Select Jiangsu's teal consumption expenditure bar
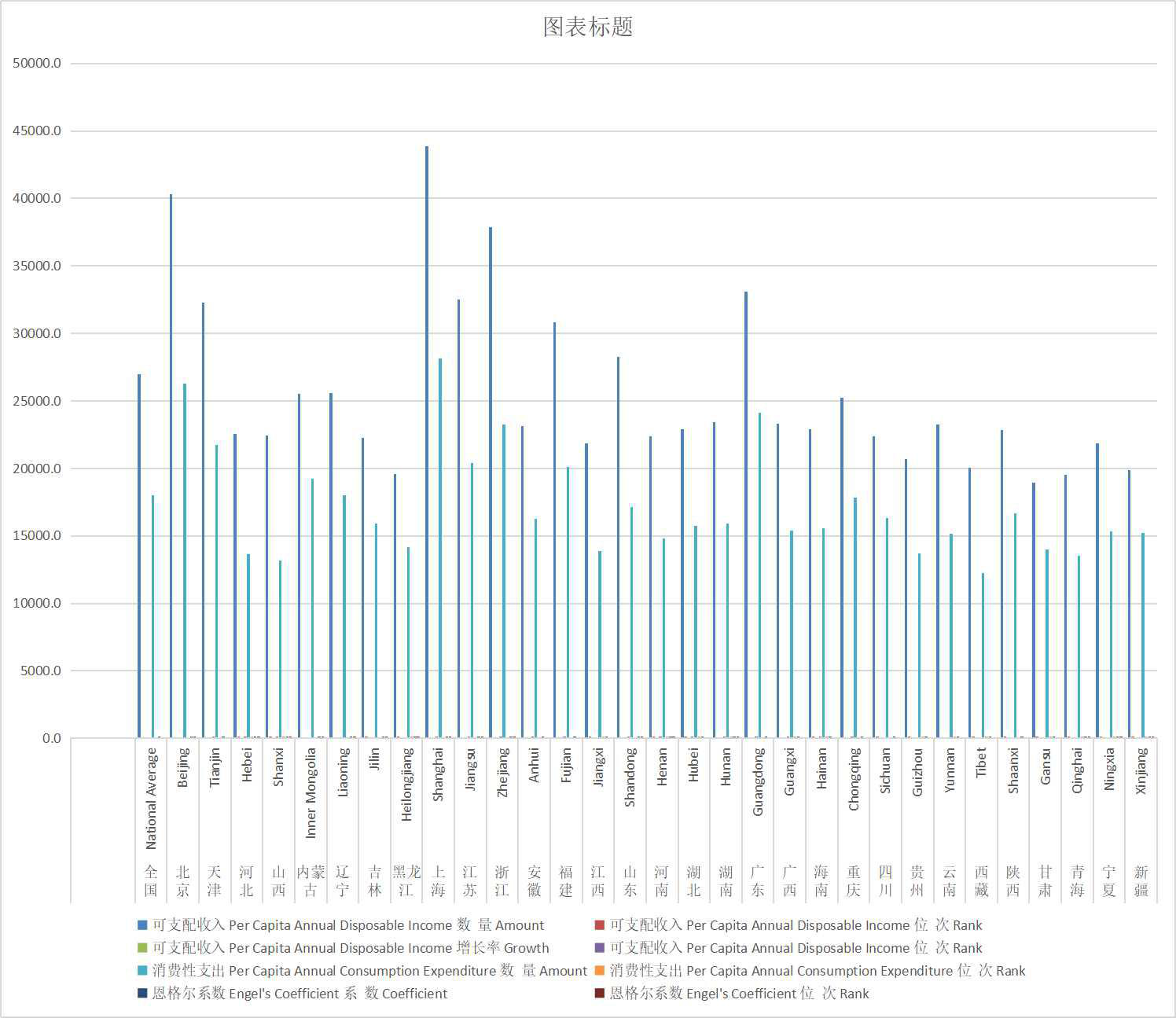1176x1018 pixels. coord(472,601)
